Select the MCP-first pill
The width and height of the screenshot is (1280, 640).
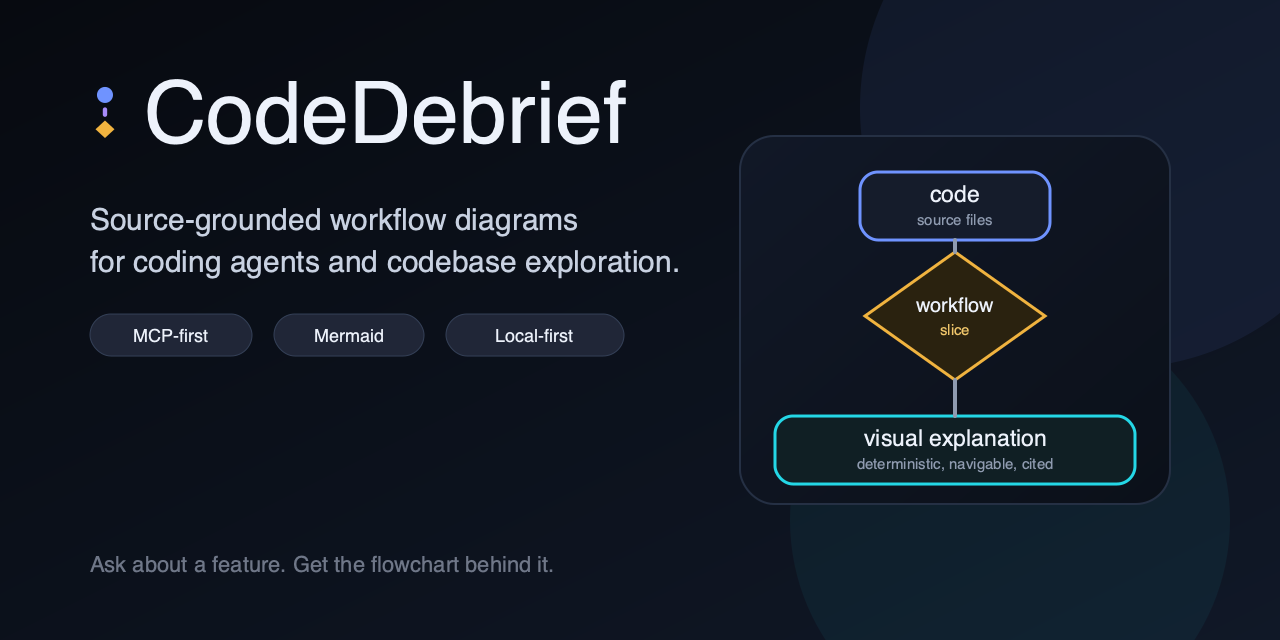(171, 335)
